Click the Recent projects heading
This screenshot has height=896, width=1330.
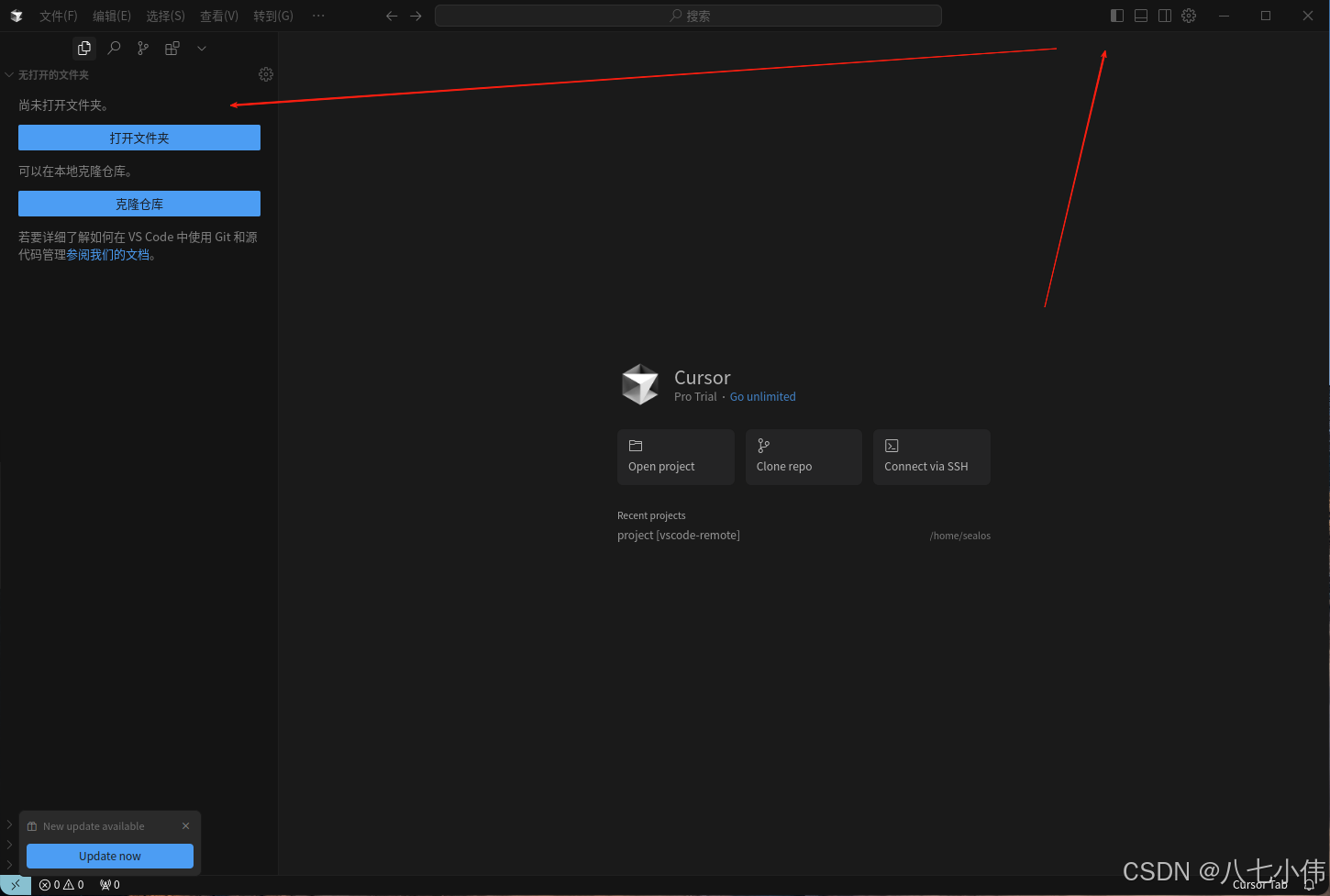coord(651,515)
